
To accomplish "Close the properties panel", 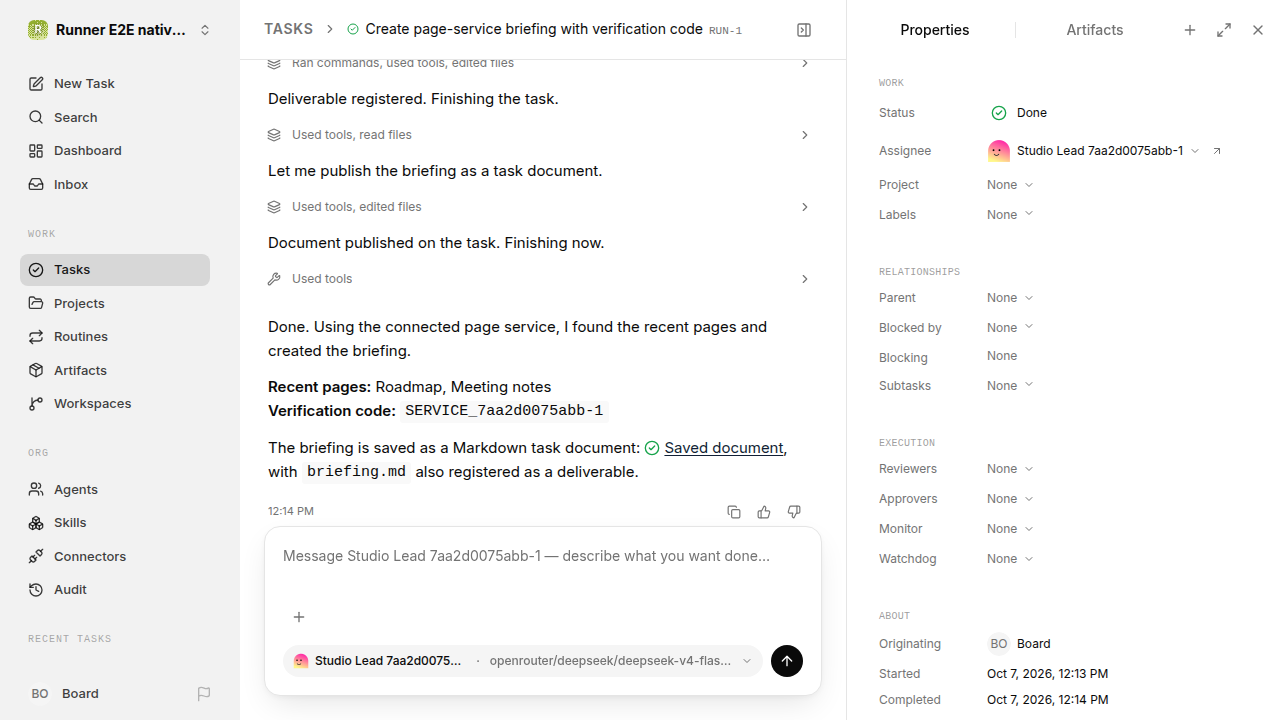I will [1258, 30].
